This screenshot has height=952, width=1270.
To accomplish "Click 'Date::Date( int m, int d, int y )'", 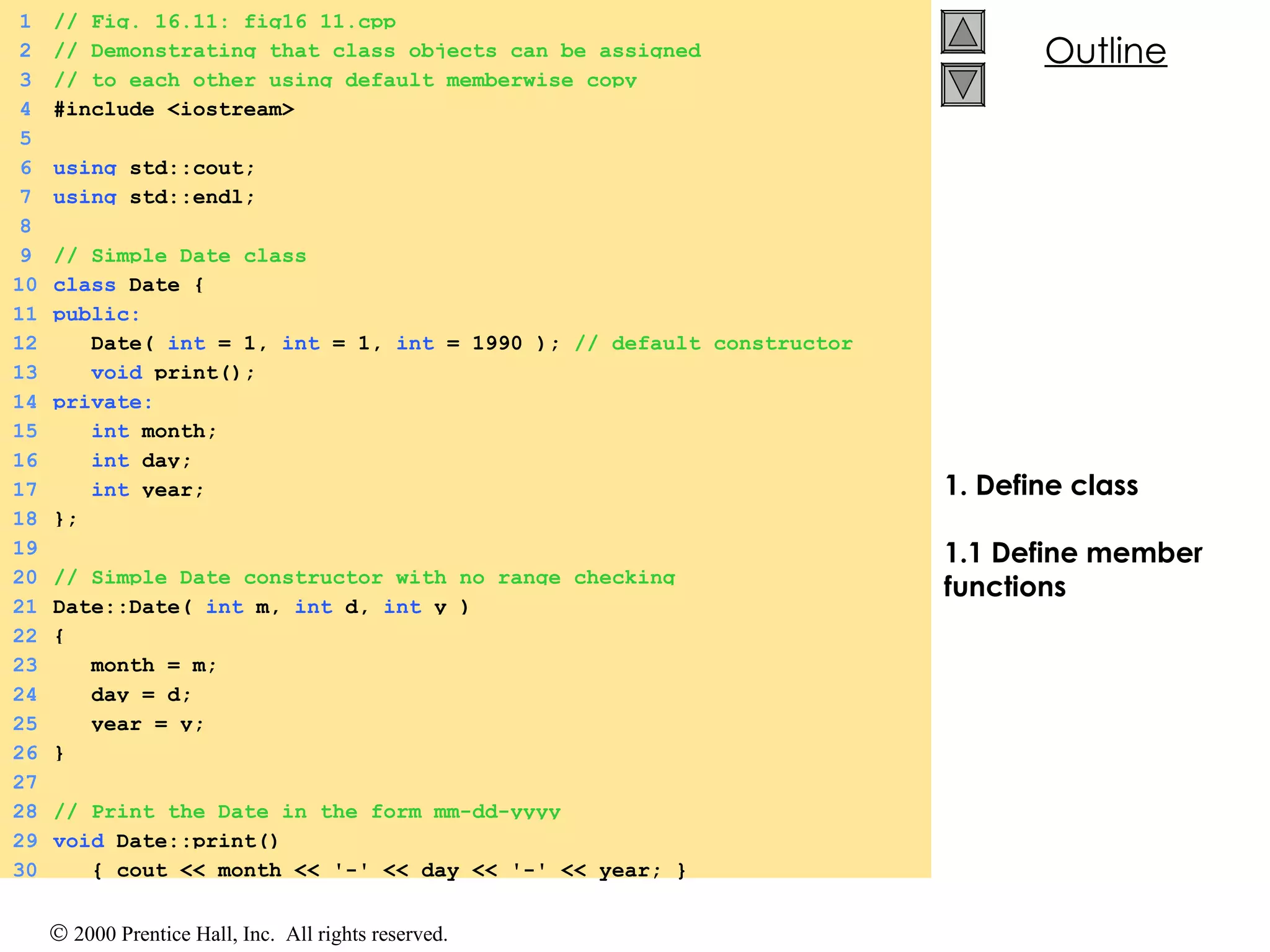I will [261, 607].
